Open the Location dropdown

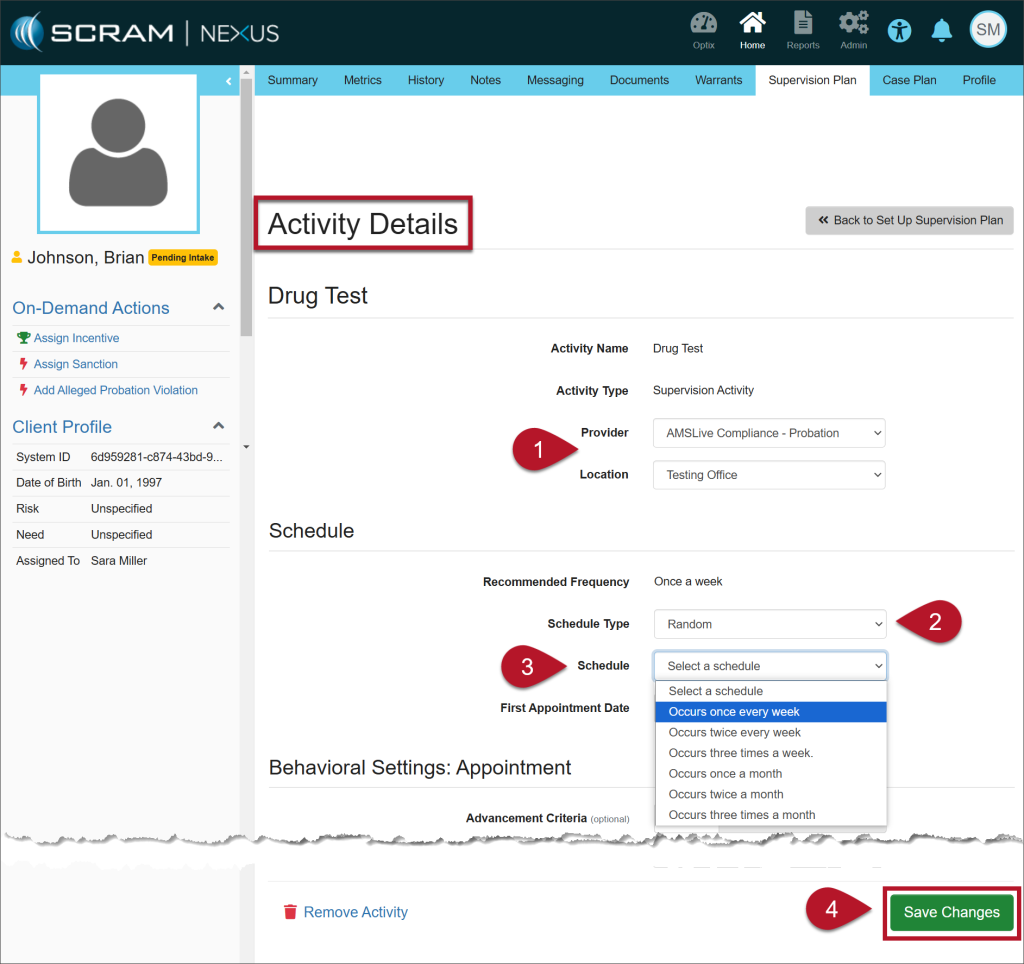(769, 475)
